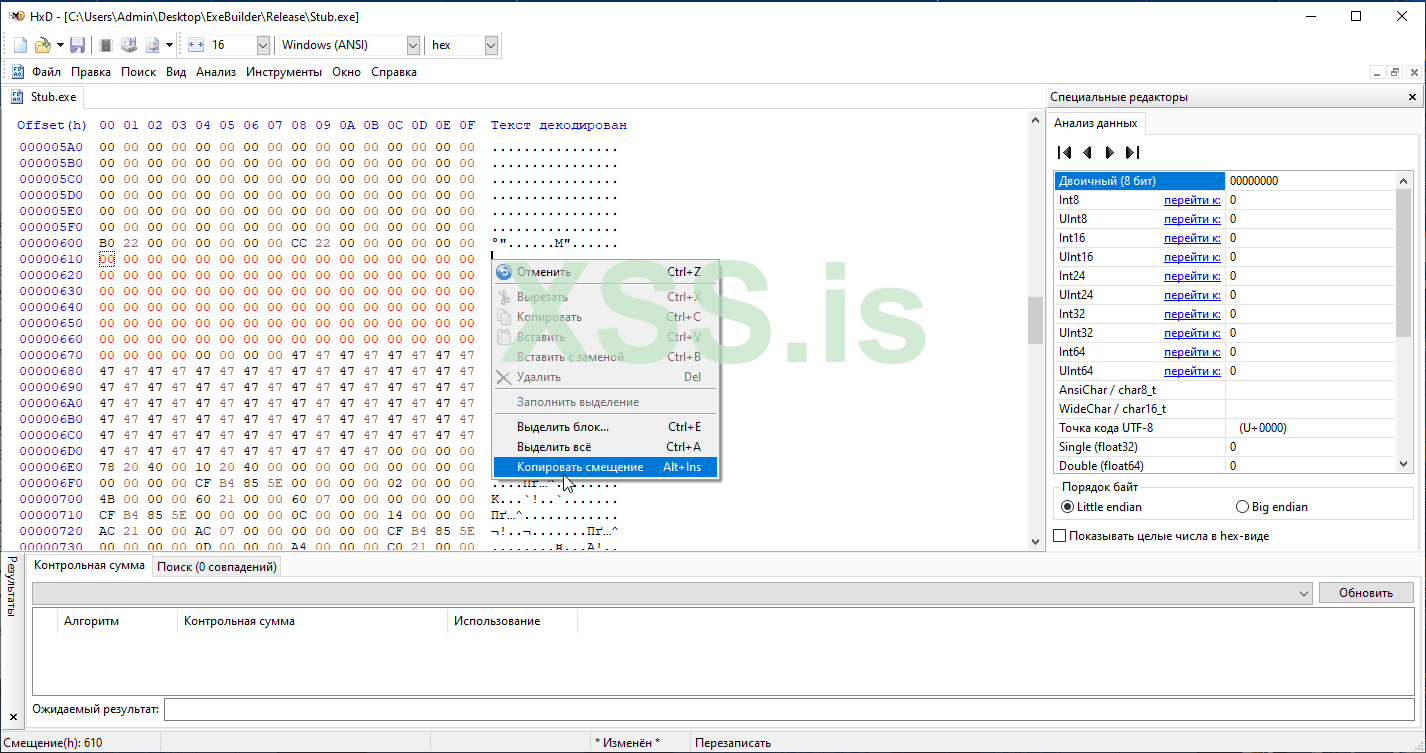Open the bytes per row 16 dropdown
The height and width of the screenshot is (753, 1426).
pyautogui.click(x=263, y=45)
